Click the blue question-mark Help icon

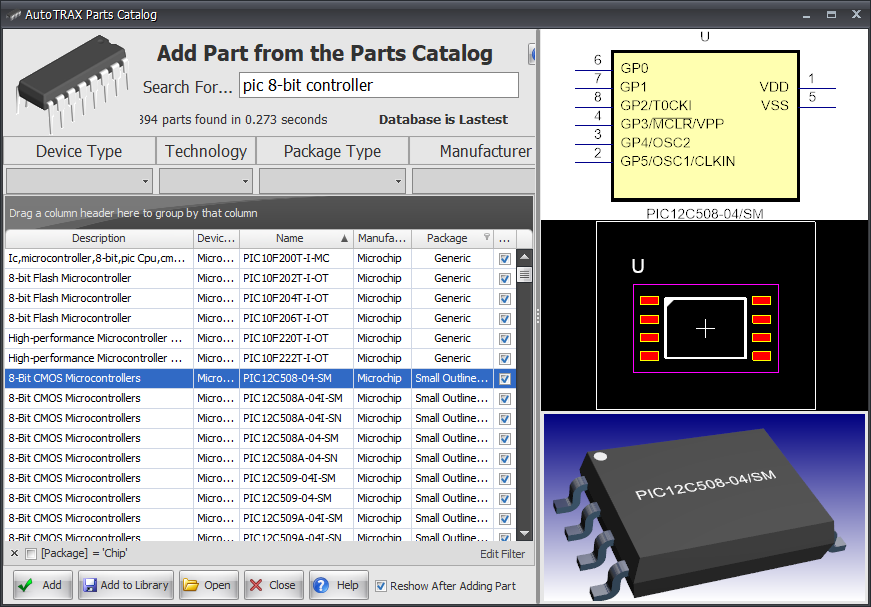[x=324, y=585]
